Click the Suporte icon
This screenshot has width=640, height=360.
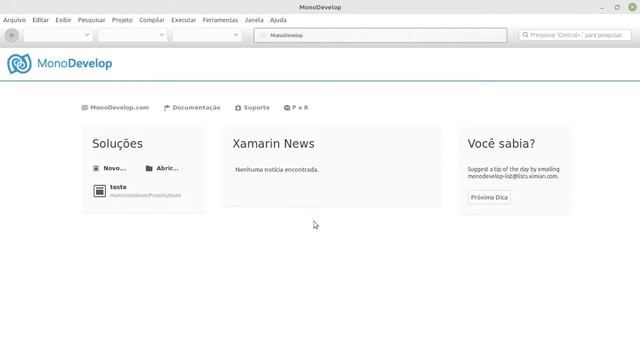[238, 108]
